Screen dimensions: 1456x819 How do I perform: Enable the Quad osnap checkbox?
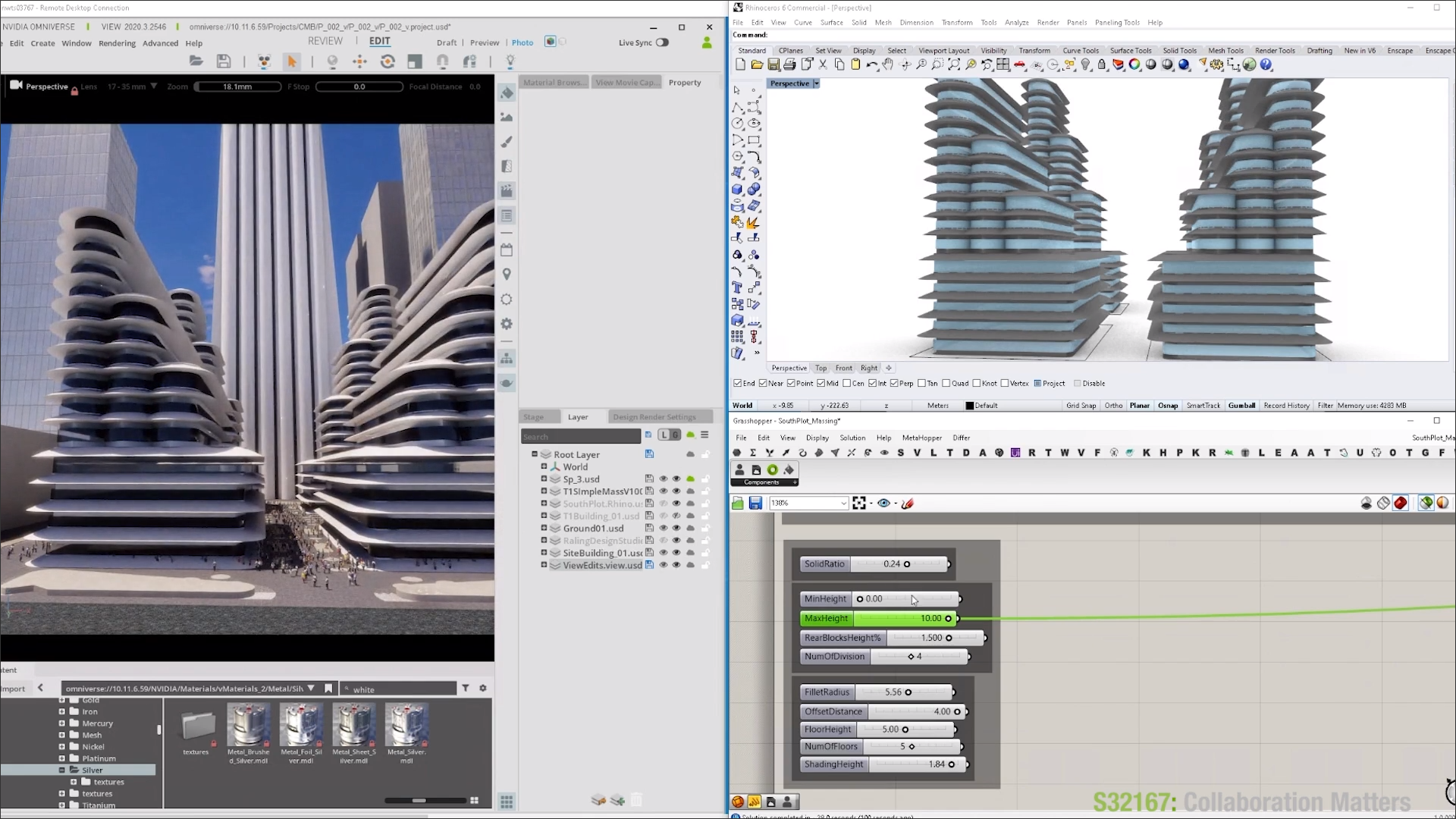point(946,384)
